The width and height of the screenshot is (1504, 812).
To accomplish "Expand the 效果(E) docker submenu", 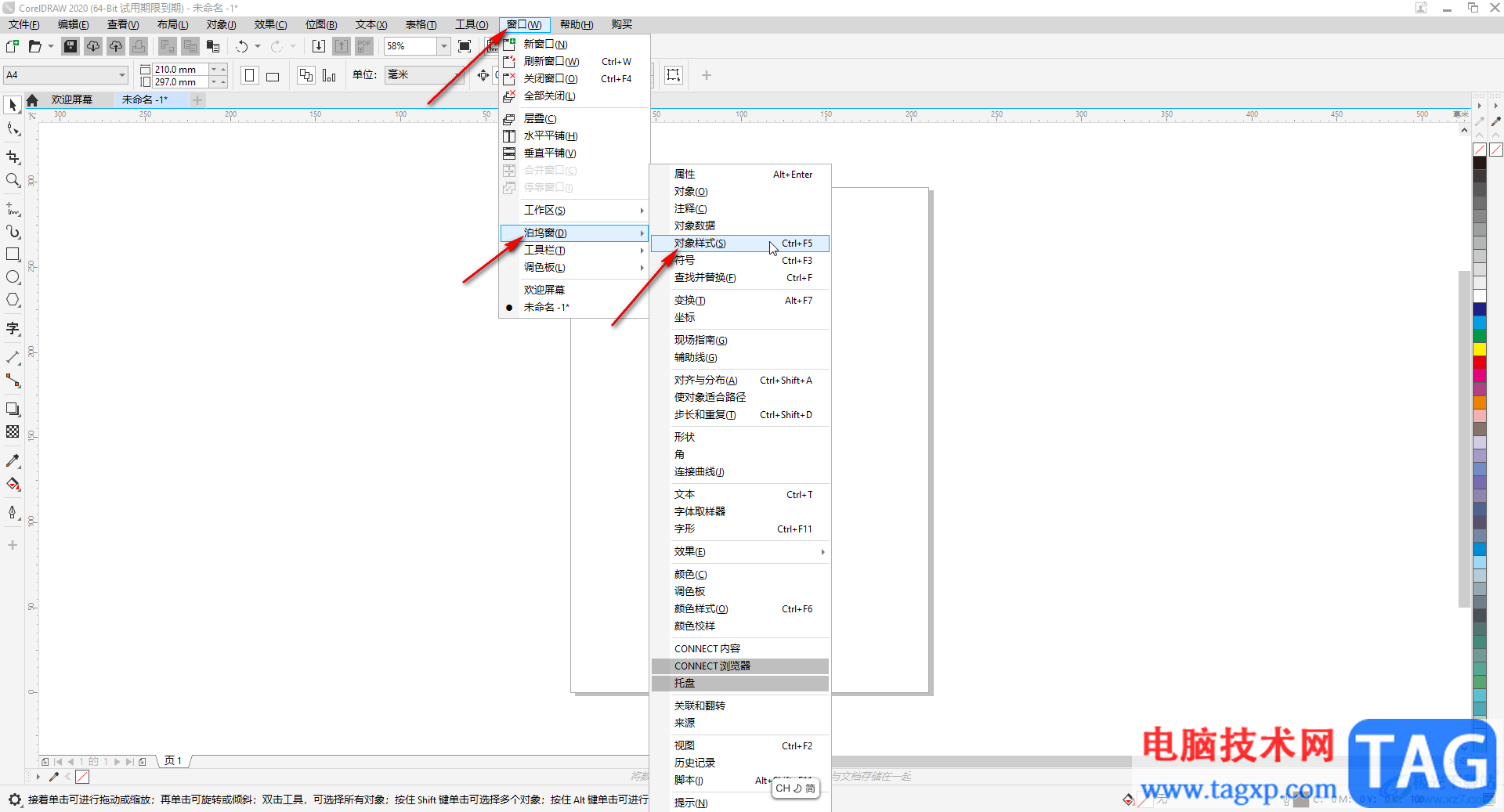I will (740, 552).
